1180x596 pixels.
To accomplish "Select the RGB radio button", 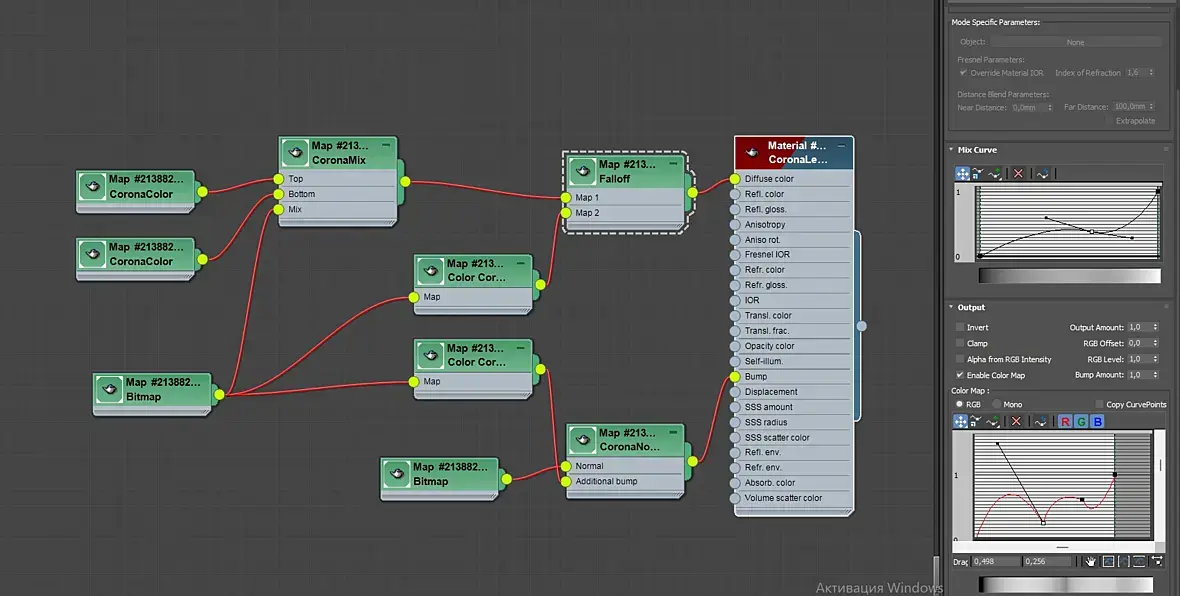I will coord(960,404).
